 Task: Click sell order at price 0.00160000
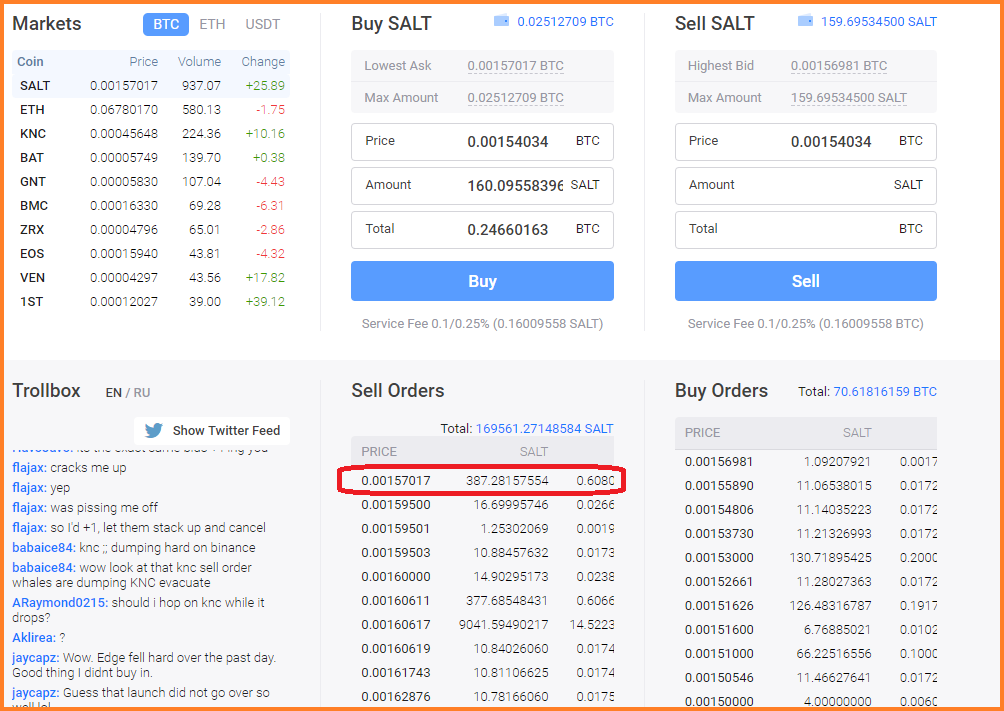(482, 576)
